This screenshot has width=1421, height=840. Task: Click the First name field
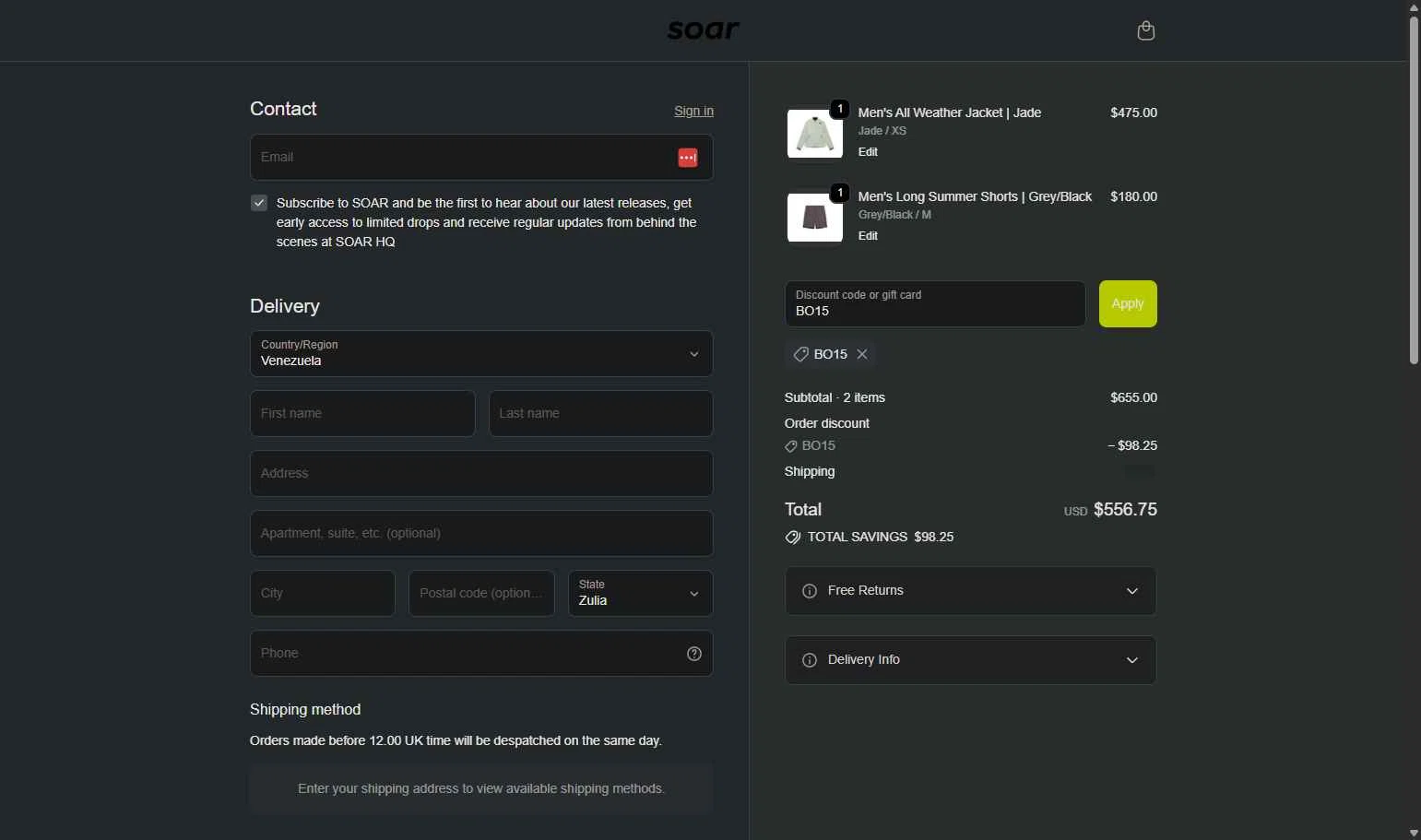tap(362, 413)
